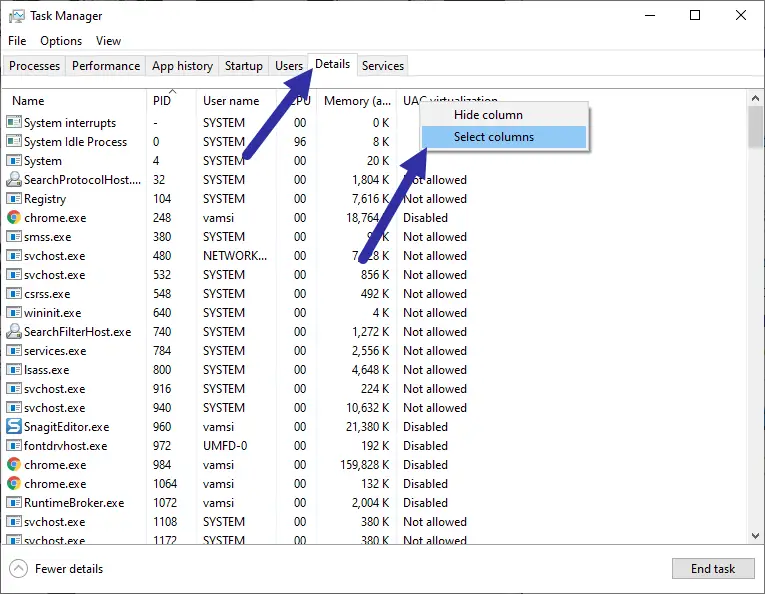
Task: Click the wininit.exe process icon
Action: pos(14,312)
